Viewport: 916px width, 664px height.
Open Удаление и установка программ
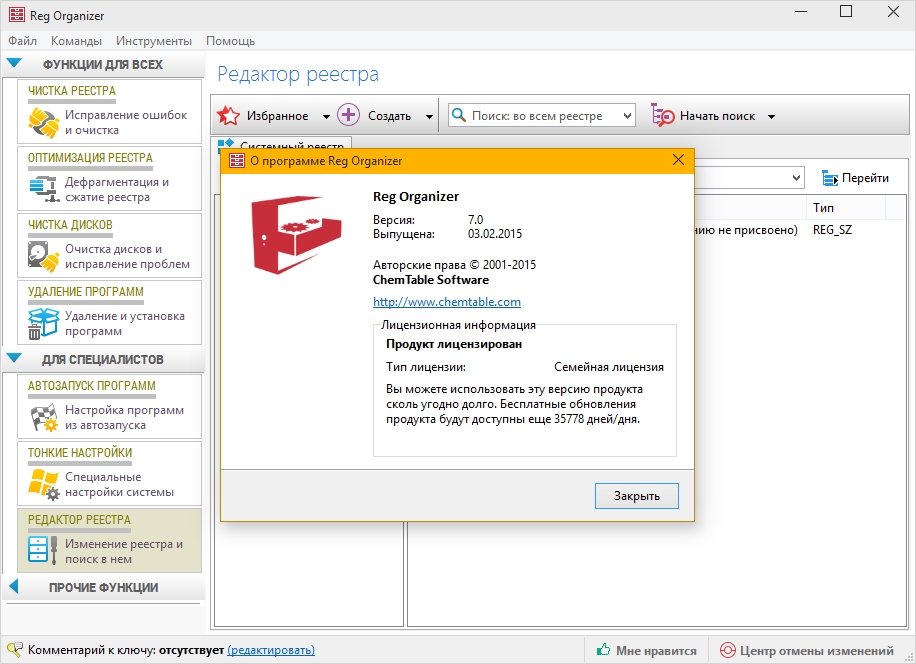(x=109, y=312)
